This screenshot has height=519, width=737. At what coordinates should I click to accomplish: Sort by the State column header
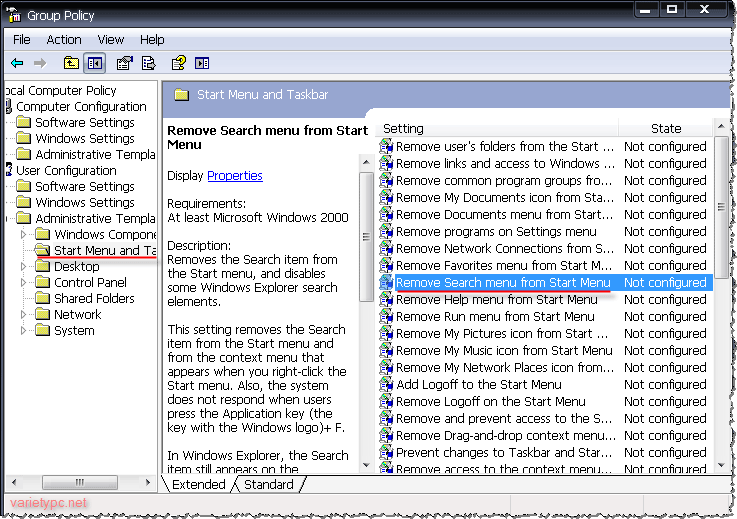click(666, 128)
